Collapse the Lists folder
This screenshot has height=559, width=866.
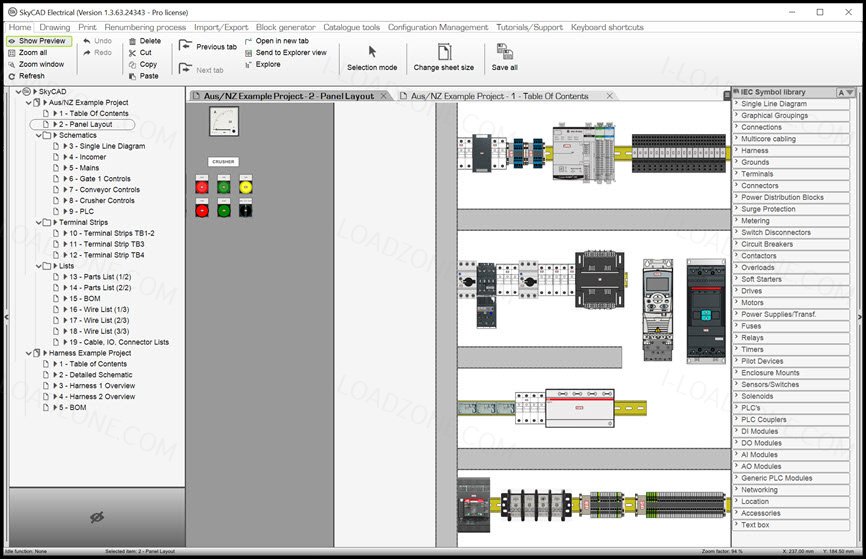tap(39, 266)
